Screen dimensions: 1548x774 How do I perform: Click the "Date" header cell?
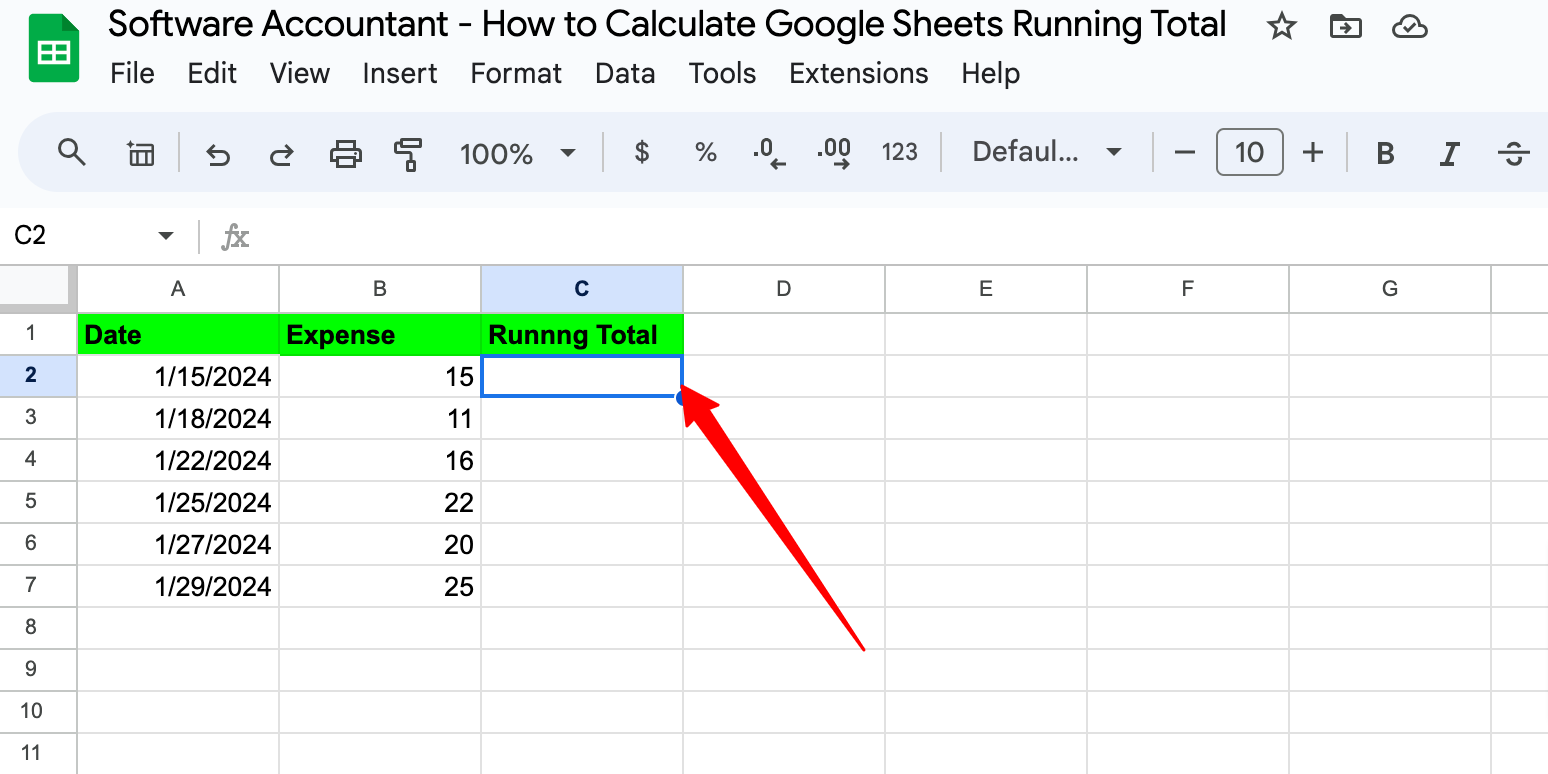[x=178, y=334]
